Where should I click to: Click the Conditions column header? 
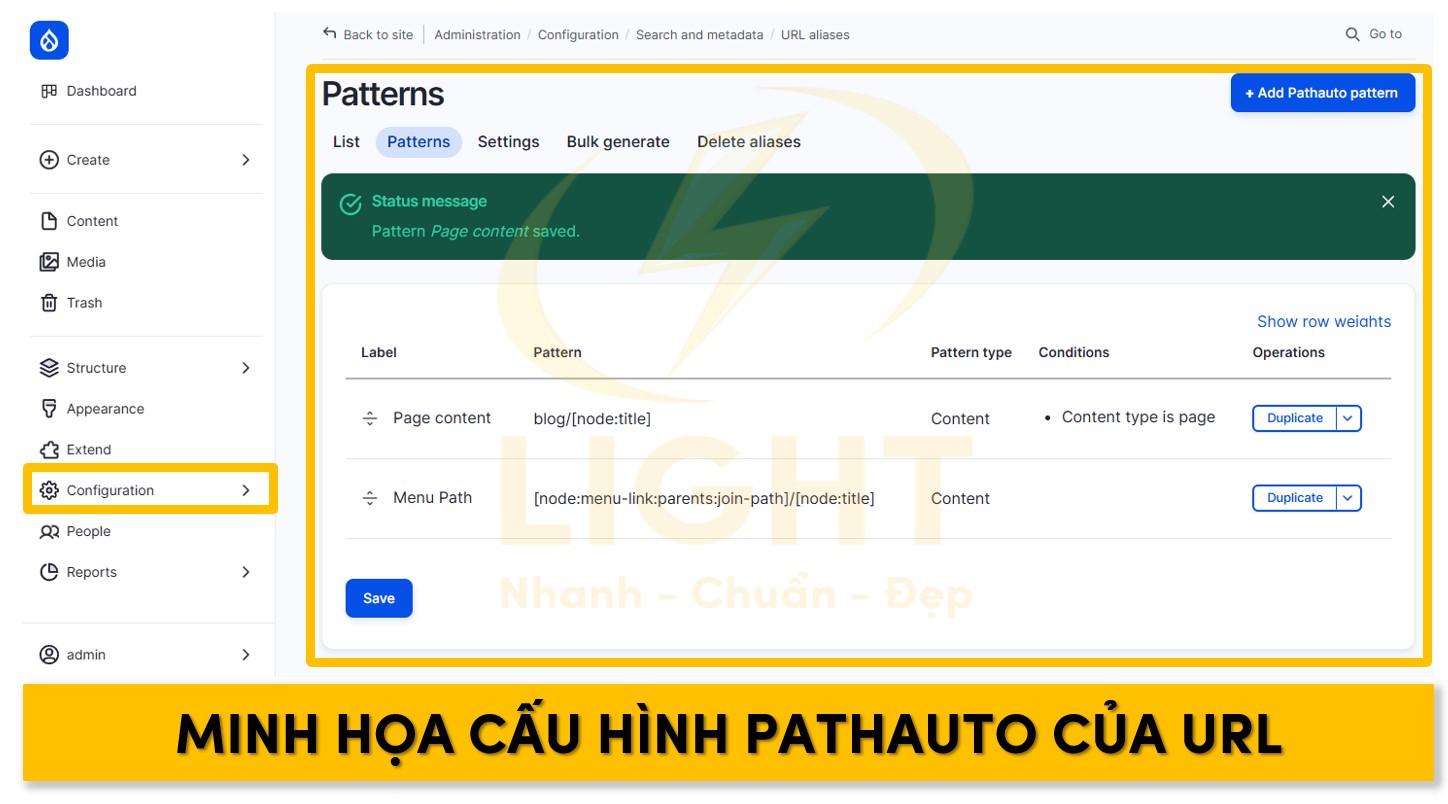[x=1074, y=352]
